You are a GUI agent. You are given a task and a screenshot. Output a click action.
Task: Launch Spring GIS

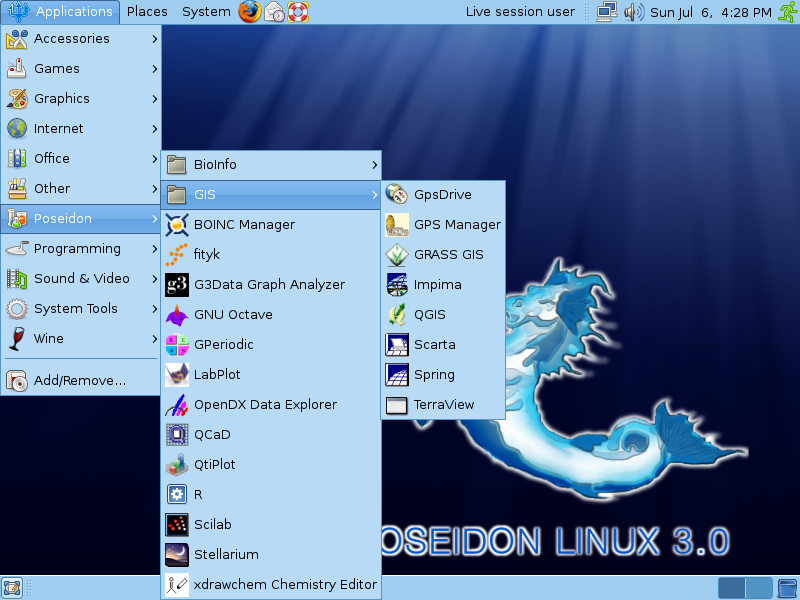pyautogui.click(x=443, y=375)
